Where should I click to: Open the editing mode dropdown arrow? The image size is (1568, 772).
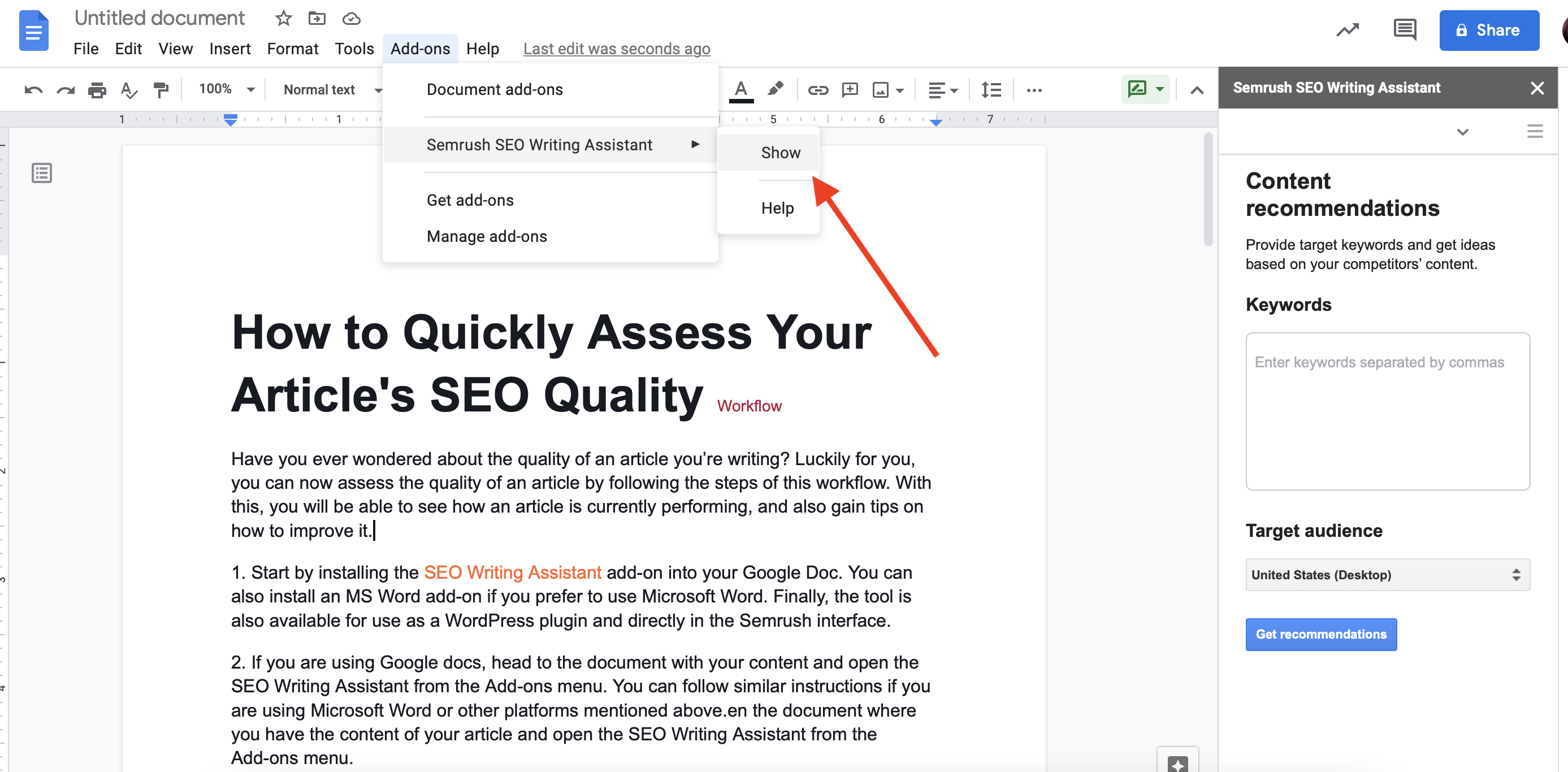(x=1159, y=89)
